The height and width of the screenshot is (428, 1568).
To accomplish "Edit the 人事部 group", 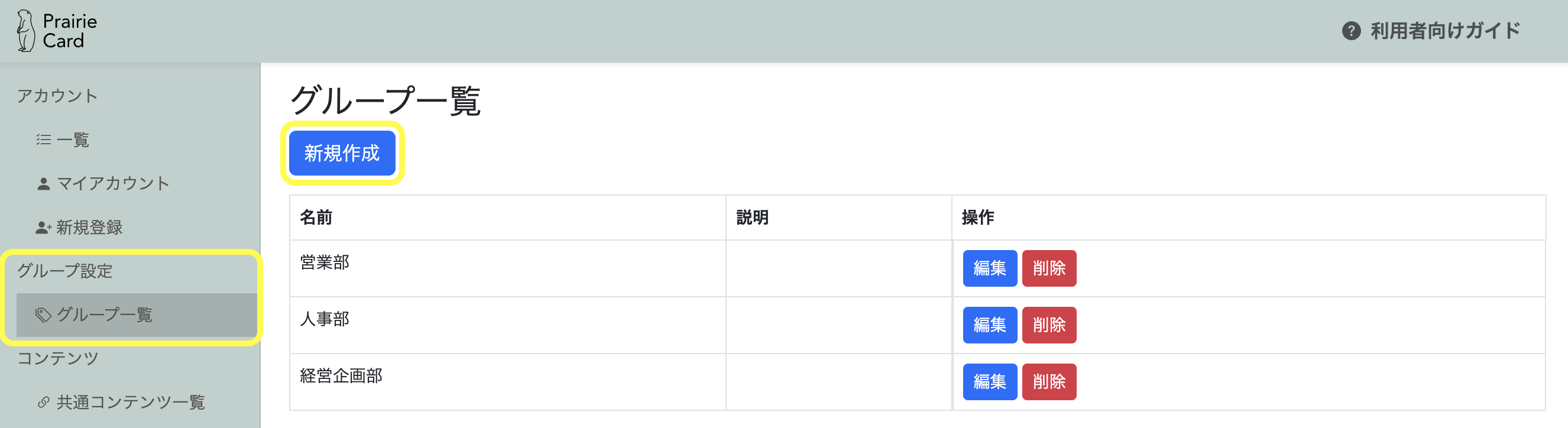I will point(989,325).
